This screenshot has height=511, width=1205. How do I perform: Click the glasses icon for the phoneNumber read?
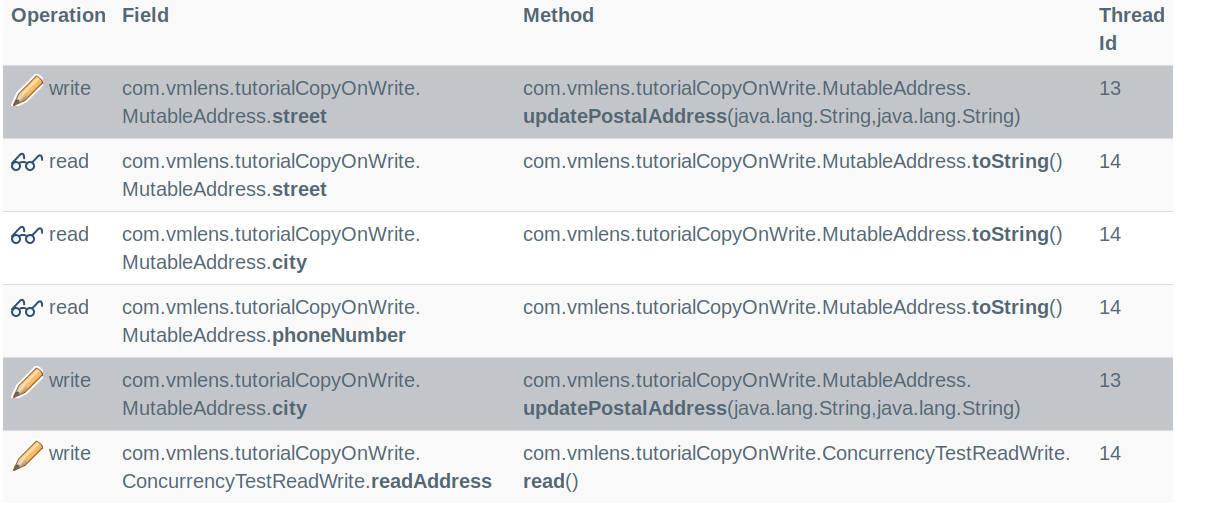tap(27, 308)
